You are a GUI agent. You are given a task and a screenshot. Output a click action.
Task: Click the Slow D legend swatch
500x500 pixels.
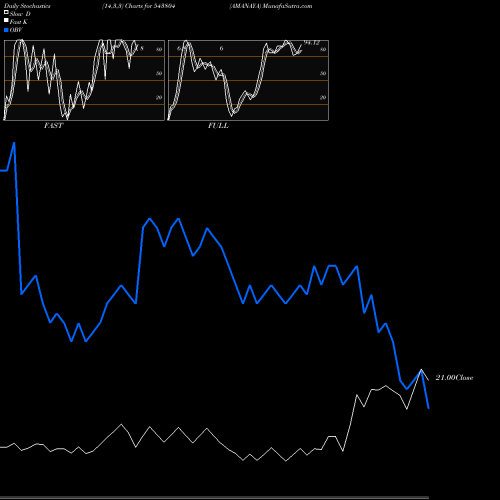(x=6, y=13)
